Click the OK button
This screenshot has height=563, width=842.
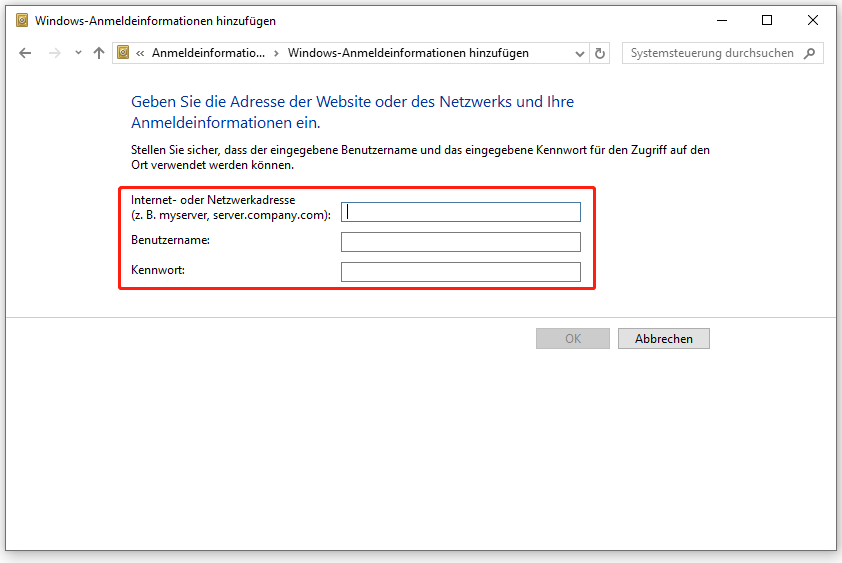(x=573, y=338)
